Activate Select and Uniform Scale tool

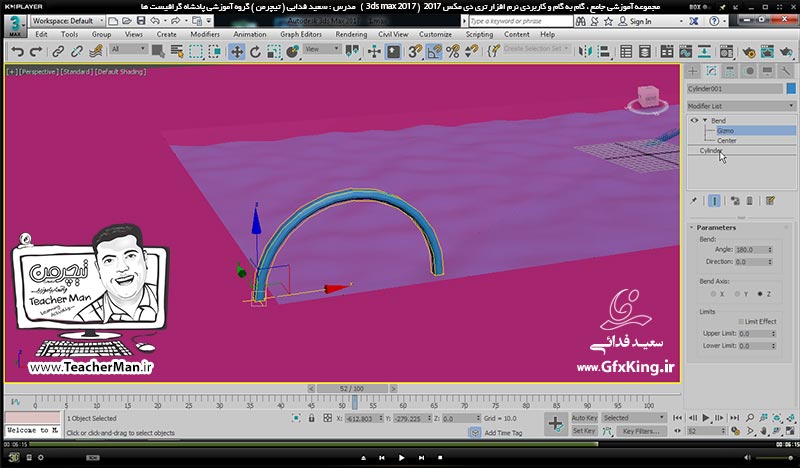coord(273,52)
